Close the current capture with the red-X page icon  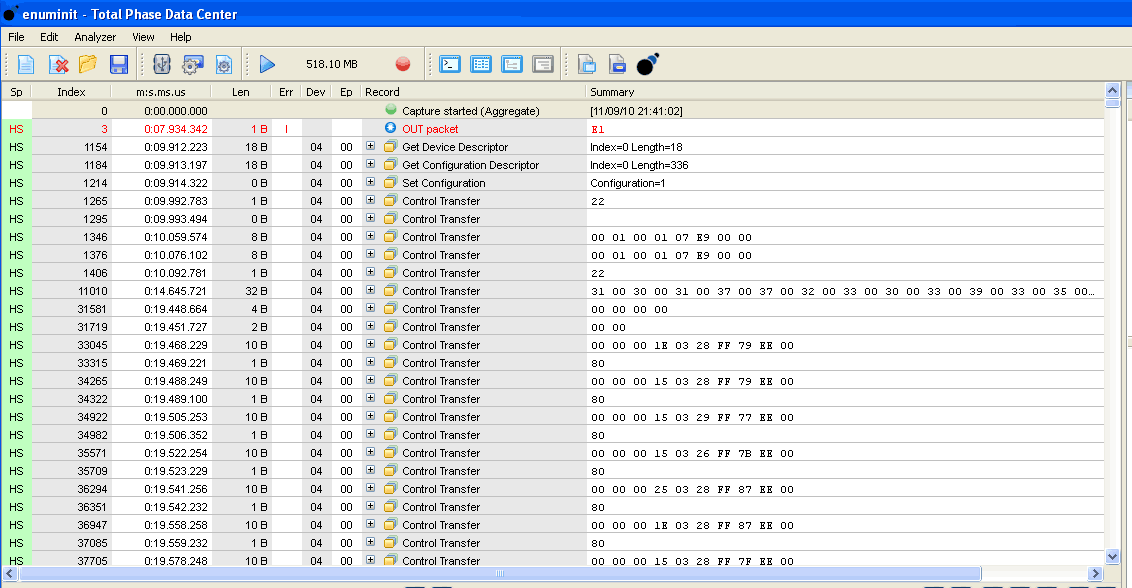click(x=58, y=64)
